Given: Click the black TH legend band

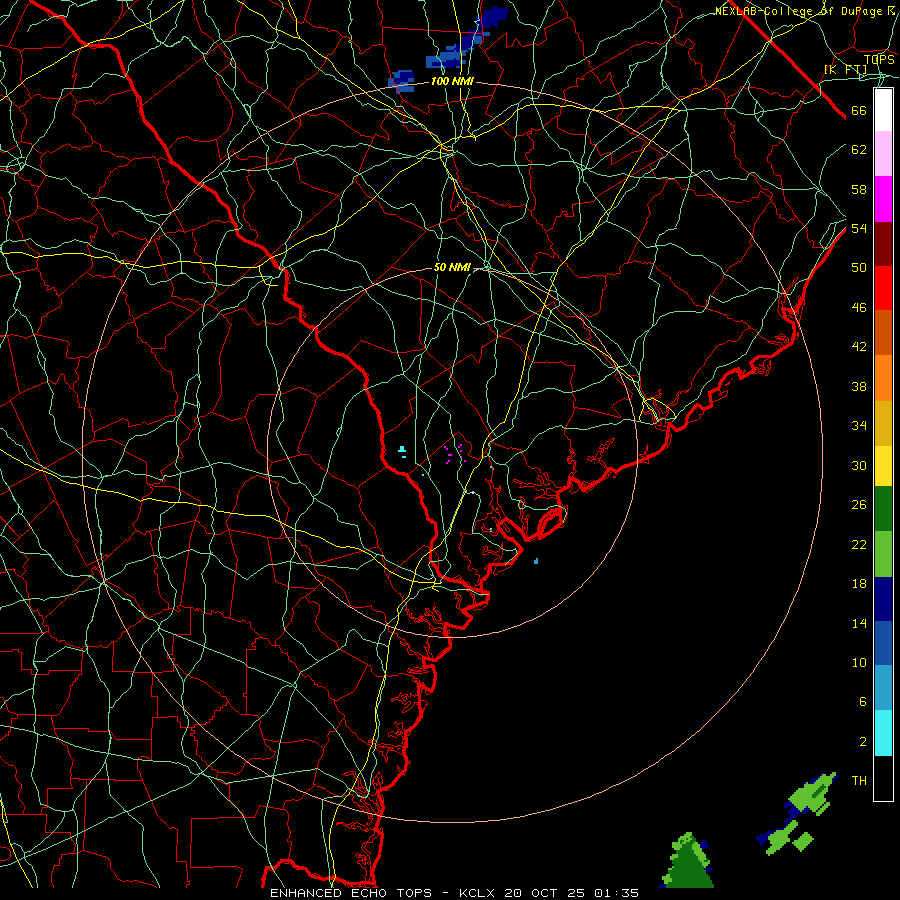Looking at the screenshot, I should pyautogui.click(x=883, y=778).
